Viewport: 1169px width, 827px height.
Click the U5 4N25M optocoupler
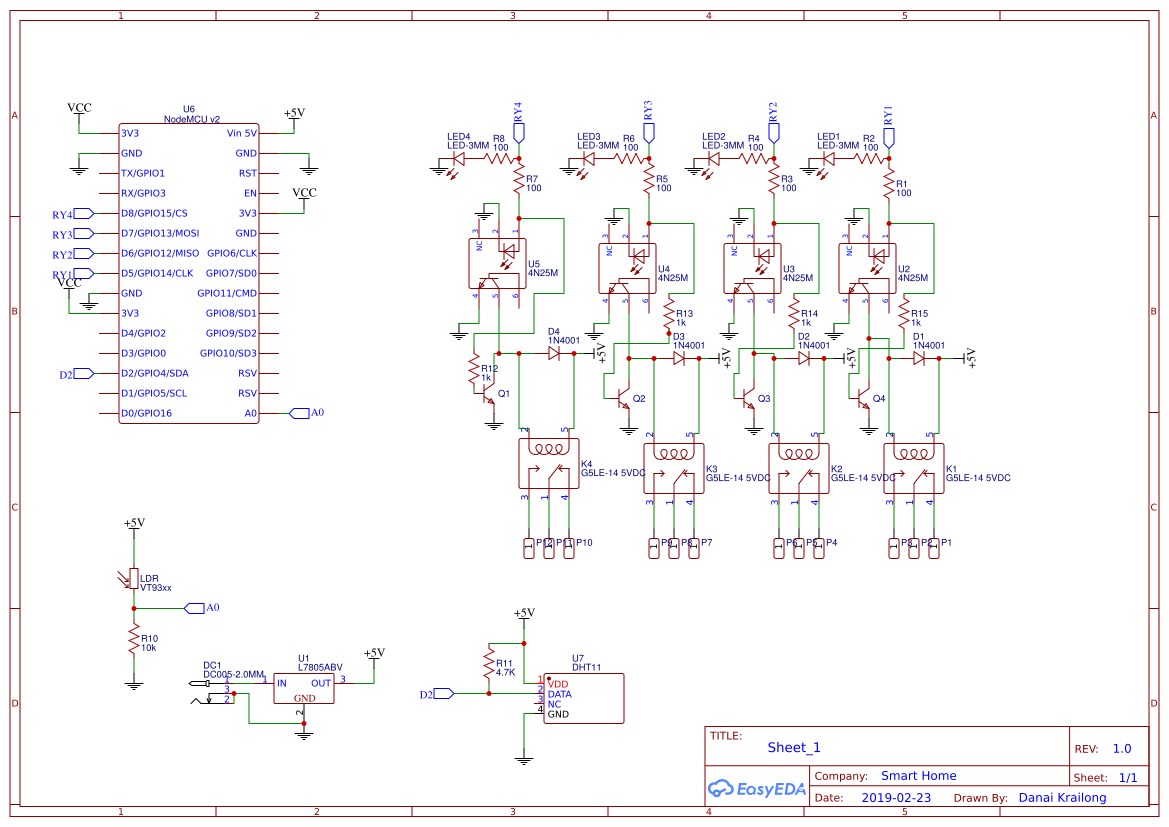pos(496,264)
